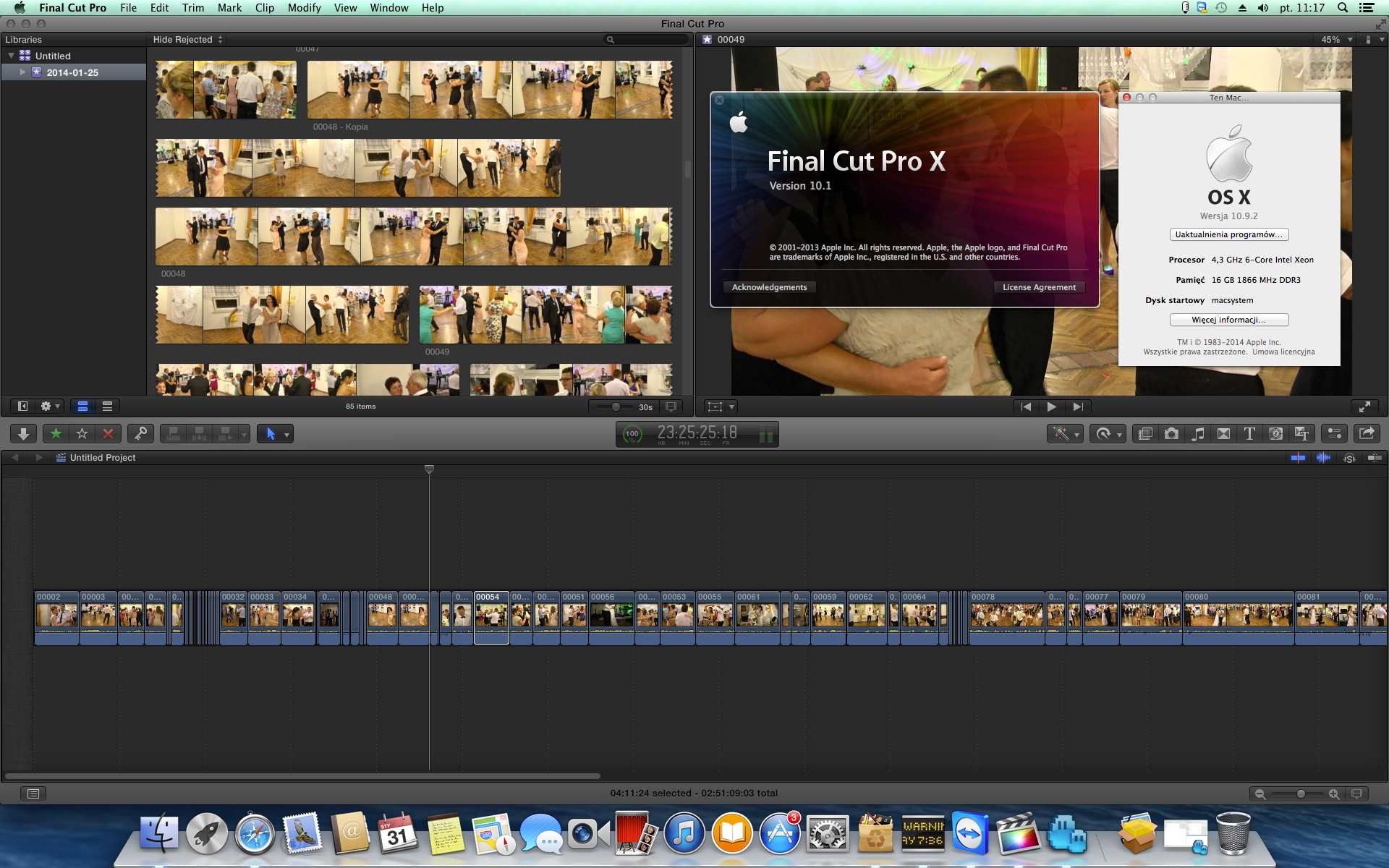Click the Insert clip edit button
The width and height of the screenshot is (1389, 868).
tap(199, 434)
